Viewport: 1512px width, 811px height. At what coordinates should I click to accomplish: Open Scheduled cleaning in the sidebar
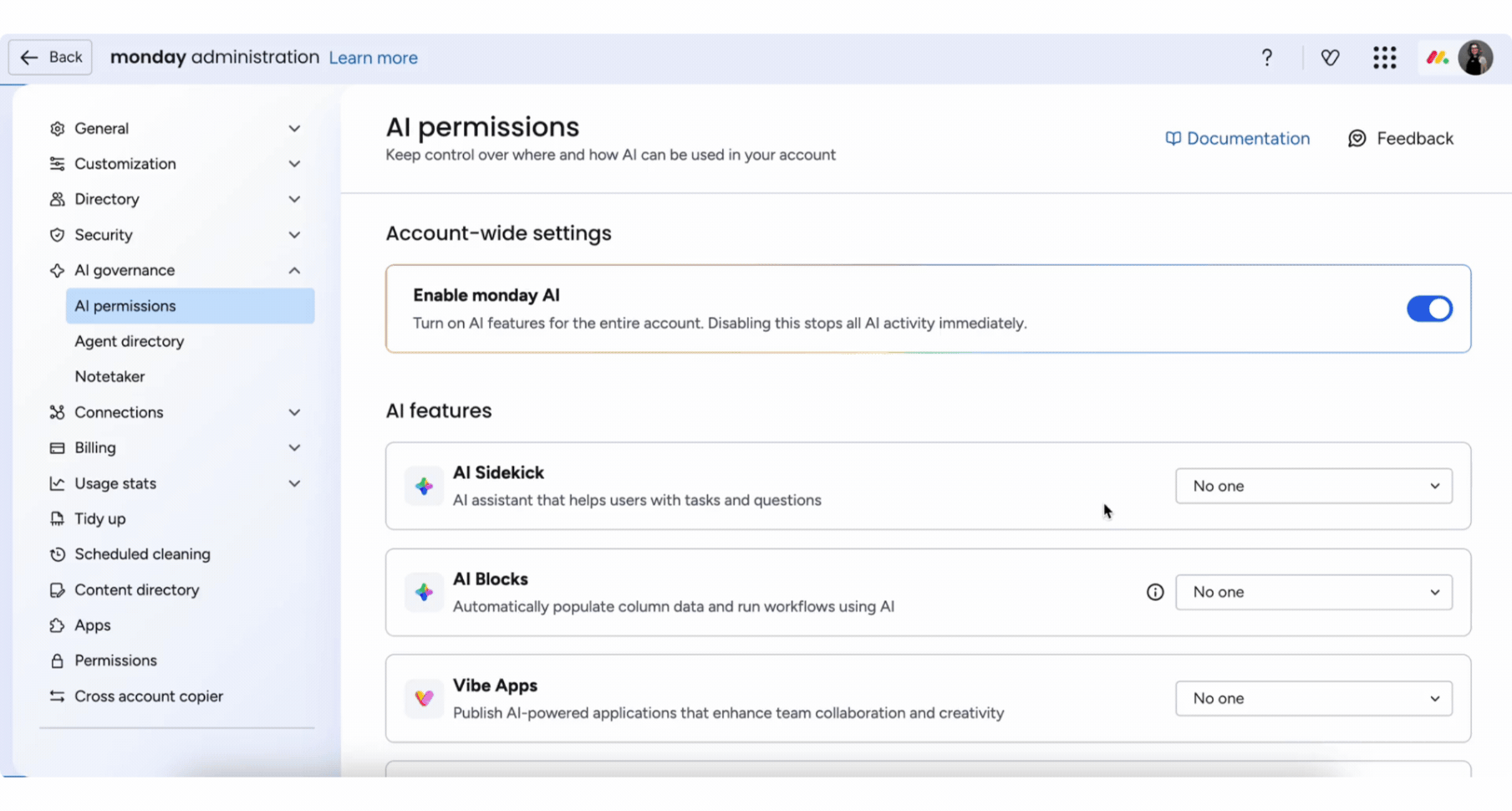tap(142, 554)
